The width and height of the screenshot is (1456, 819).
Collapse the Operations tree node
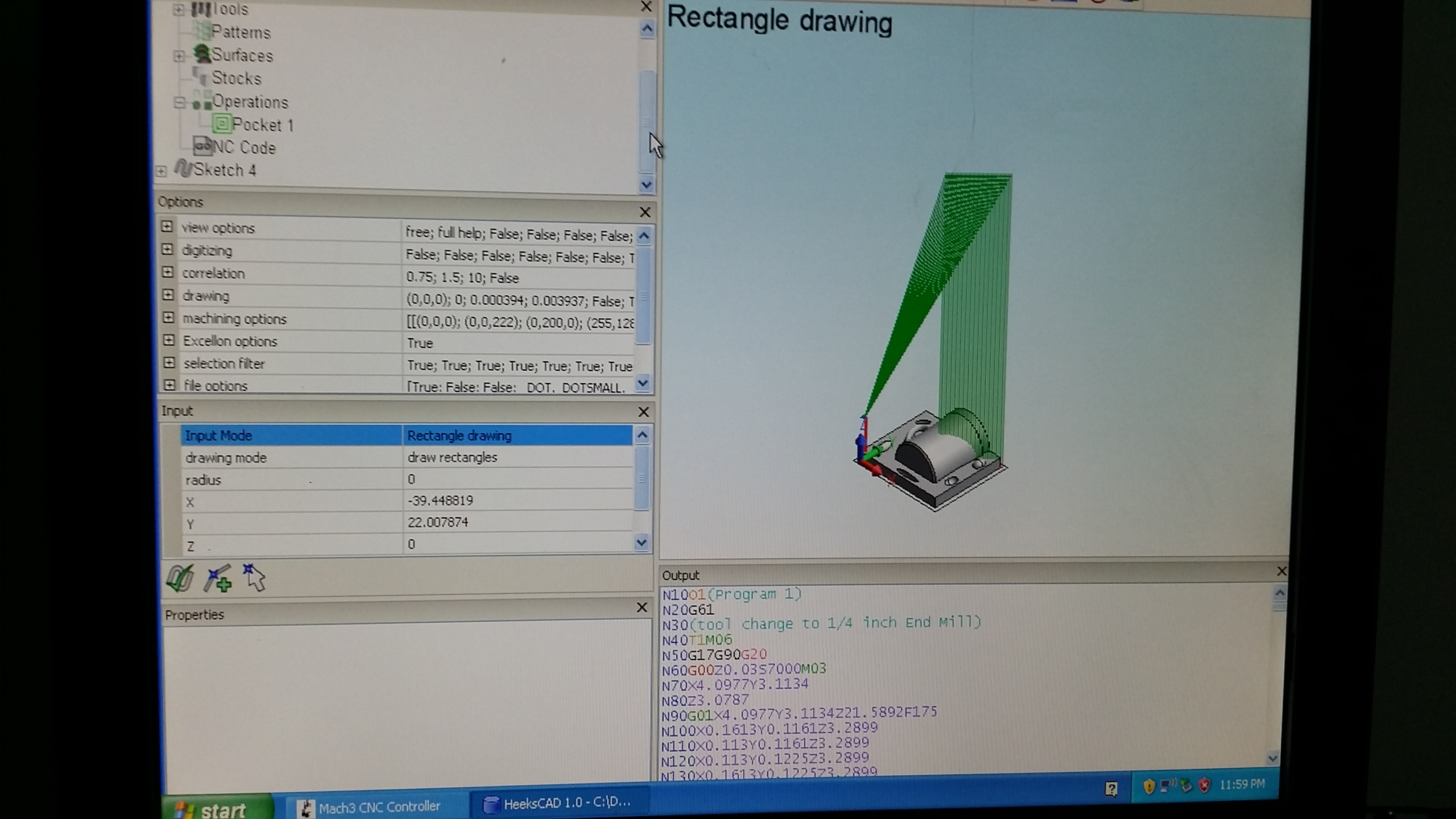(179, 102)
